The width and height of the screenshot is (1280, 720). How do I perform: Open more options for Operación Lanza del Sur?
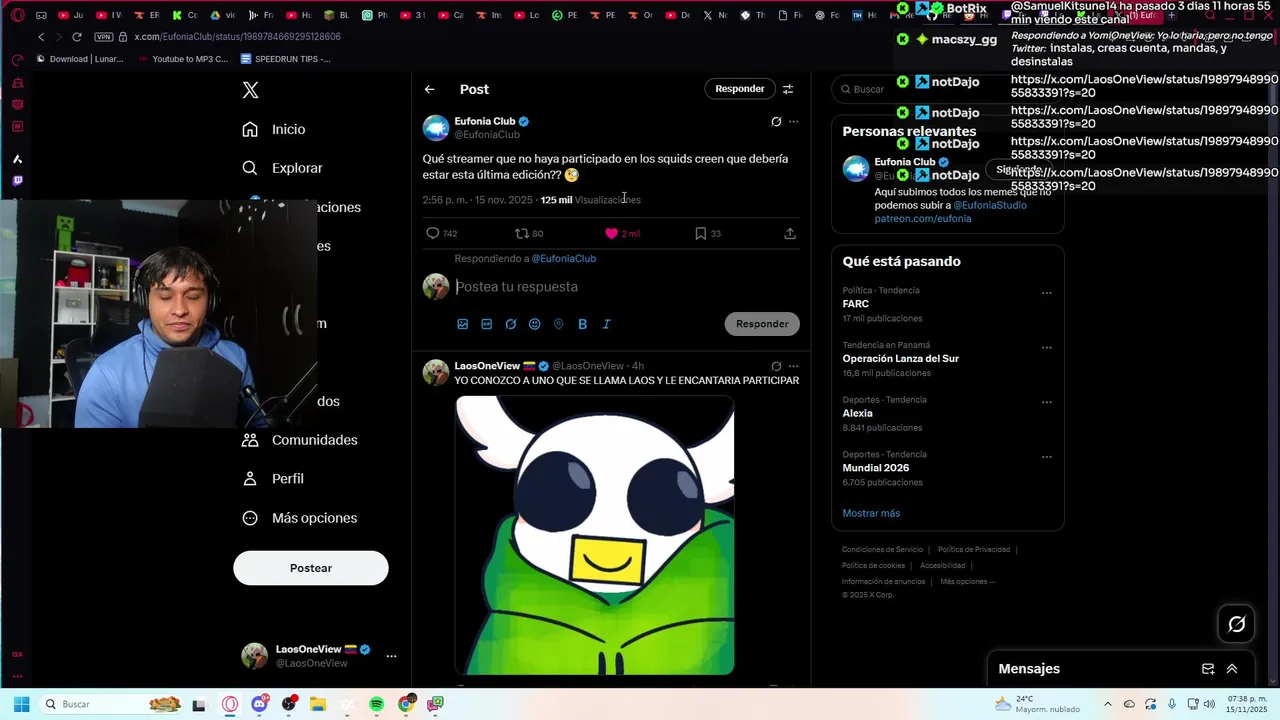point(1047,348)
